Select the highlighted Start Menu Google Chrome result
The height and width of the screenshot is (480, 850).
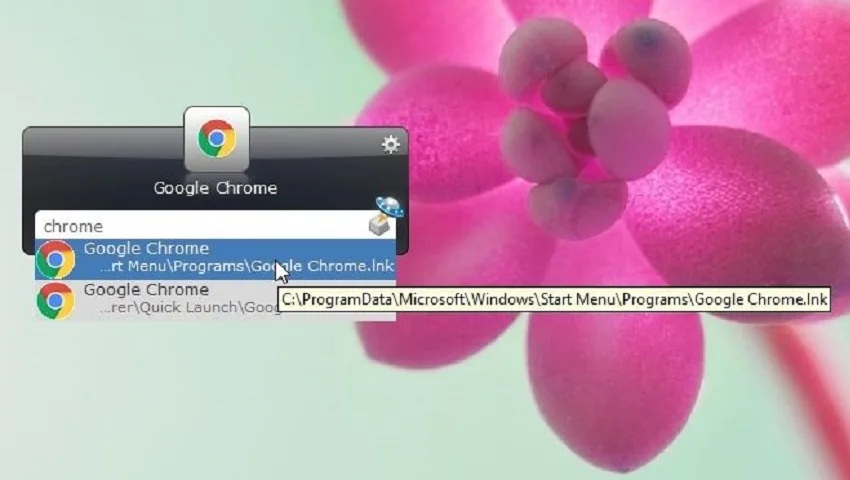(215, 259)
